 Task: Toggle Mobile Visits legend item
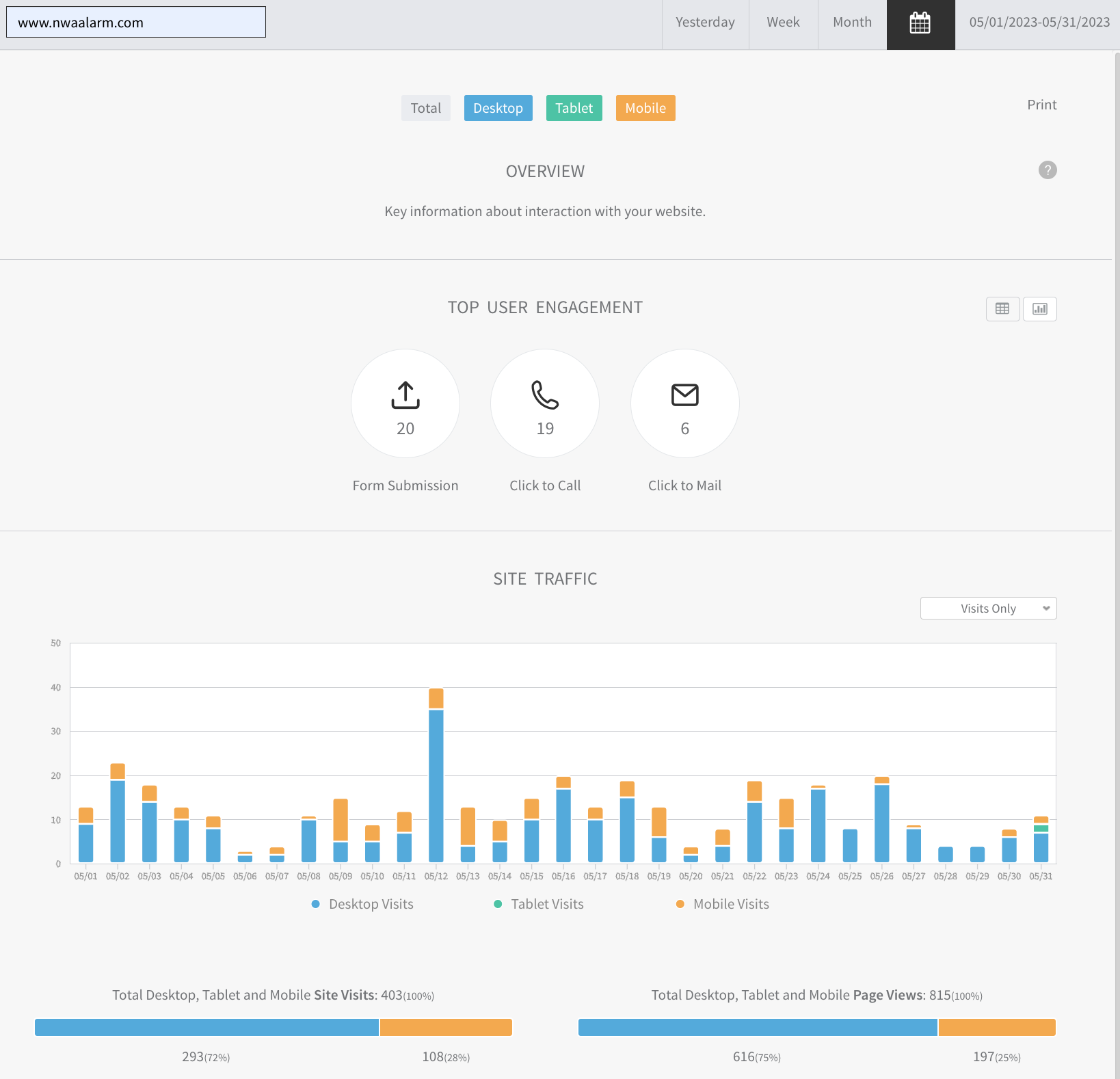[x=723, y=904]
